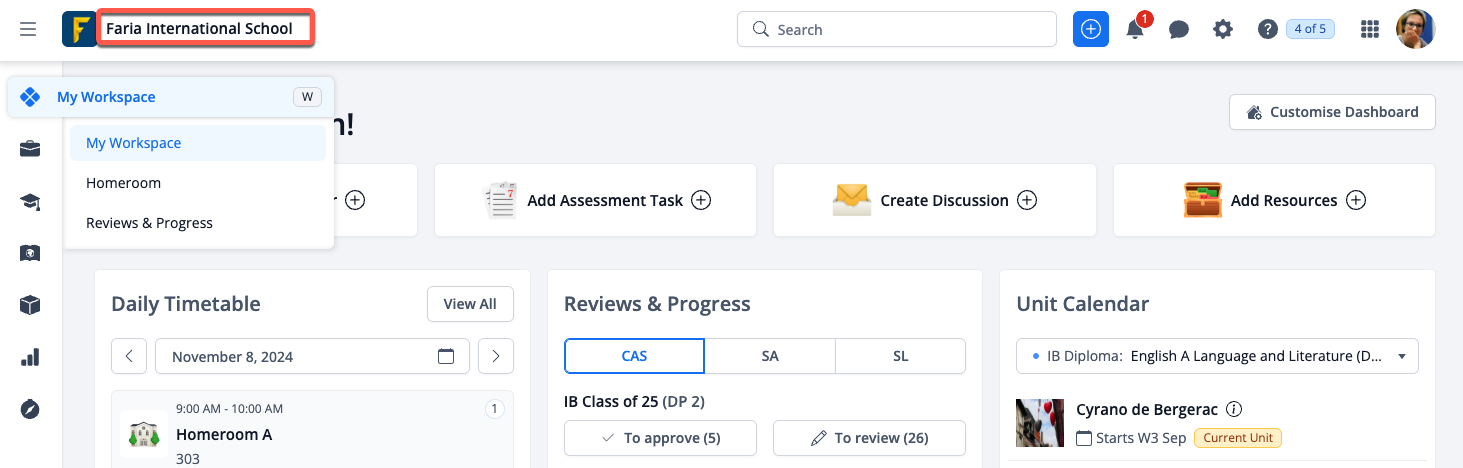Select the SA tab in Reviews
1463x468 pixels.
pyautogui.click(x=769, y=356)
